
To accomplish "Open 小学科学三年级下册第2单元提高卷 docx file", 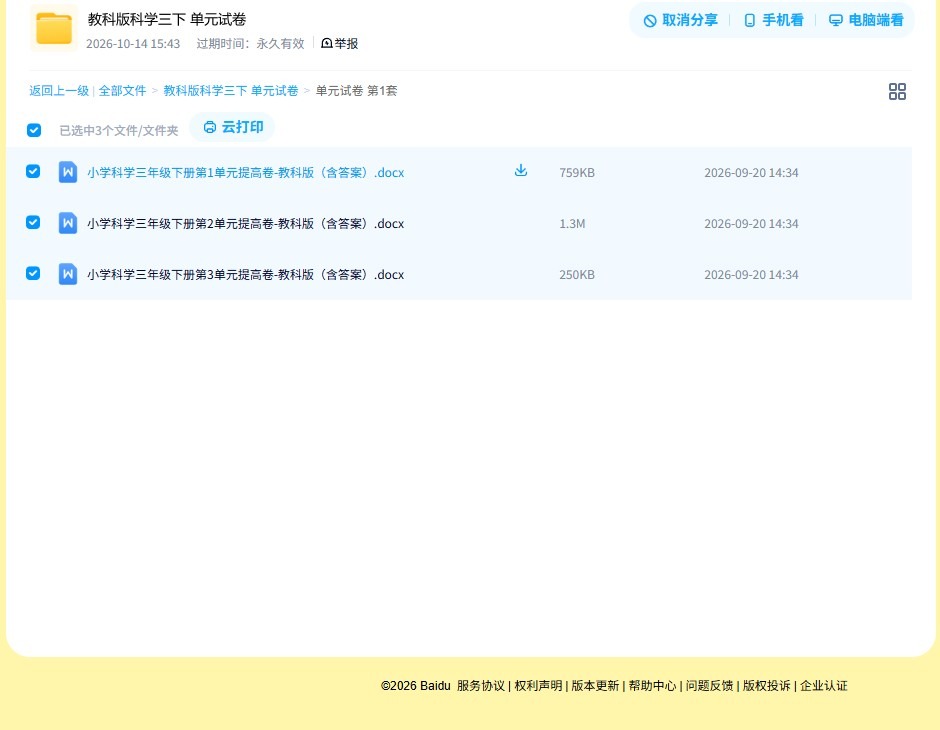I will [x=246, y=224].
